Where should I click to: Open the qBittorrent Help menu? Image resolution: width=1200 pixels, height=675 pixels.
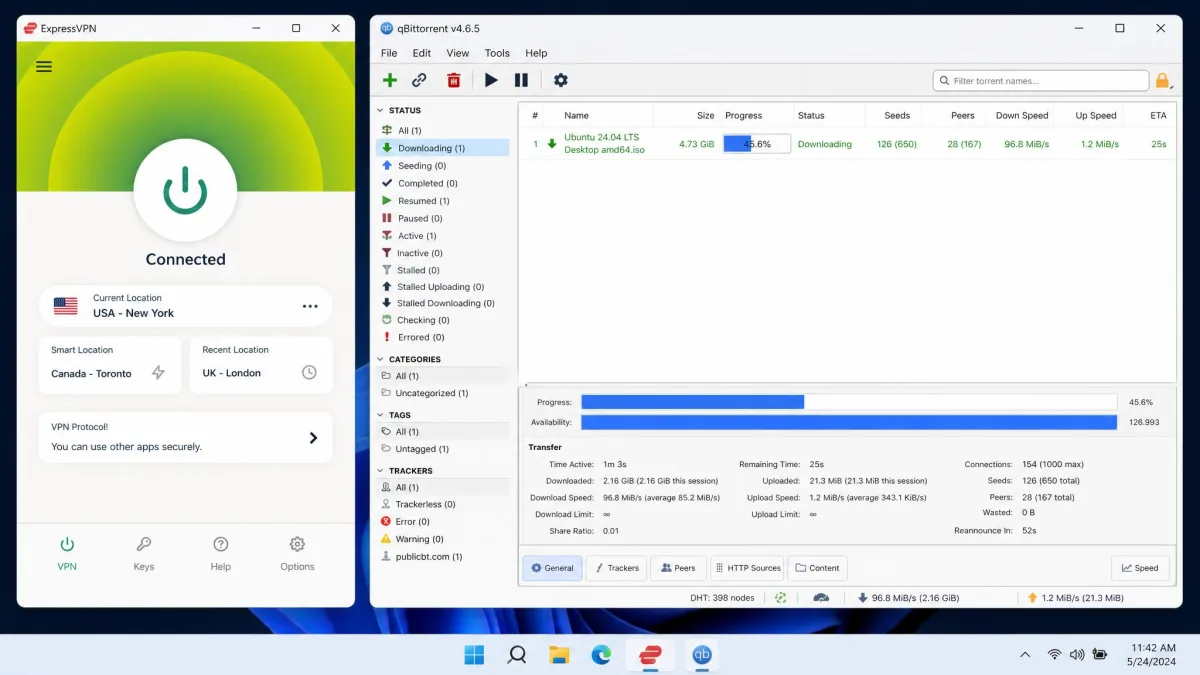[x=536, y=53]
